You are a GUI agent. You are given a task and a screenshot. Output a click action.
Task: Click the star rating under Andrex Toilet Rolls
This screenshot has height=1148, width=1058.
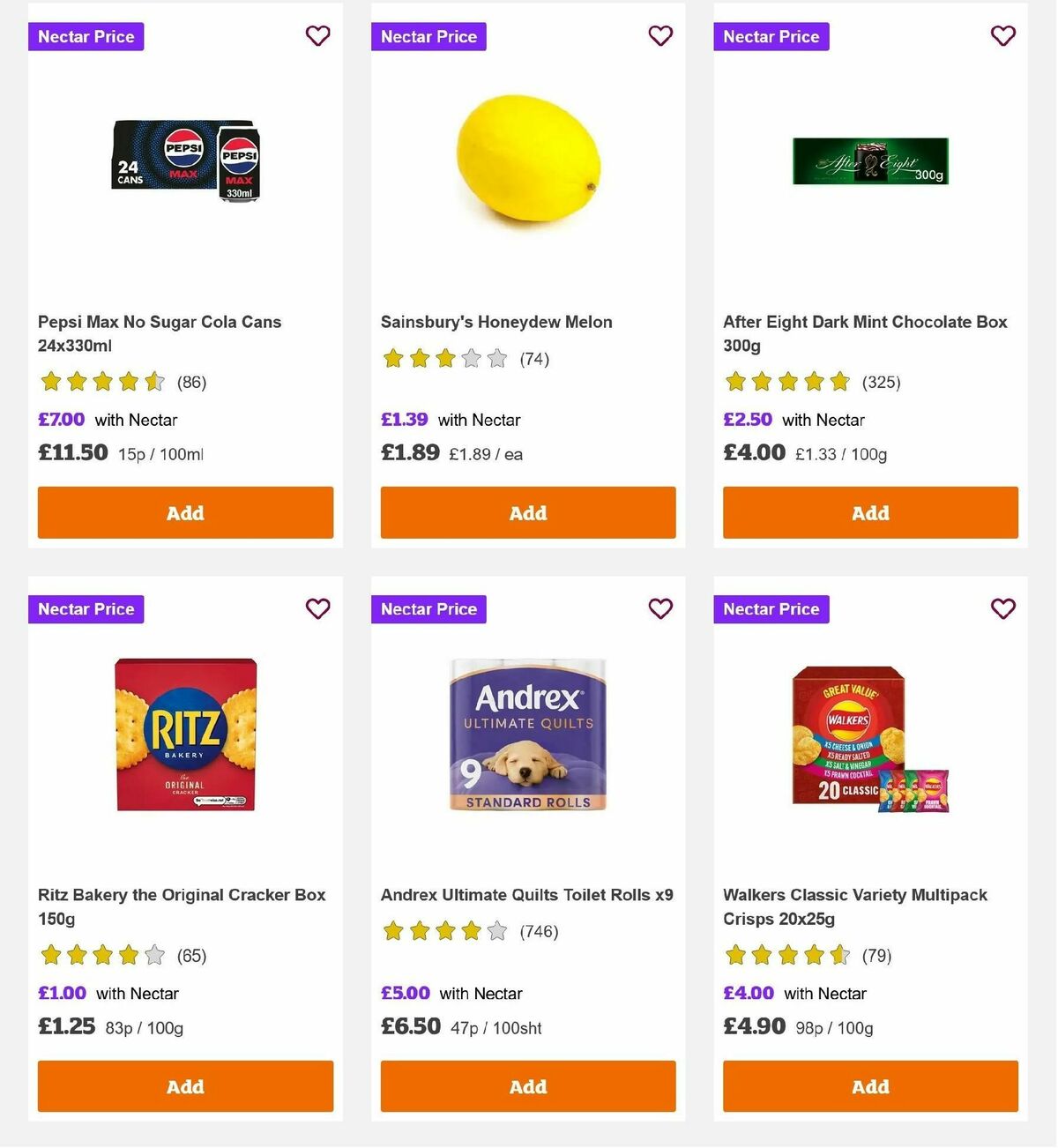[445, 930]
